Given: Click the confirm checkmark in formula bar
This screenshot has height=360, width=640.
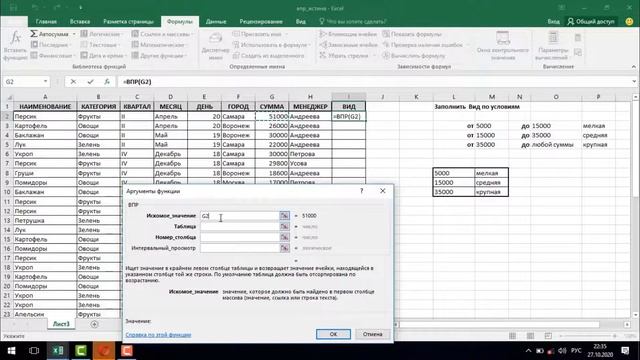Looking at the screenshot, I should pyautogui.click(x=90, y=82).
